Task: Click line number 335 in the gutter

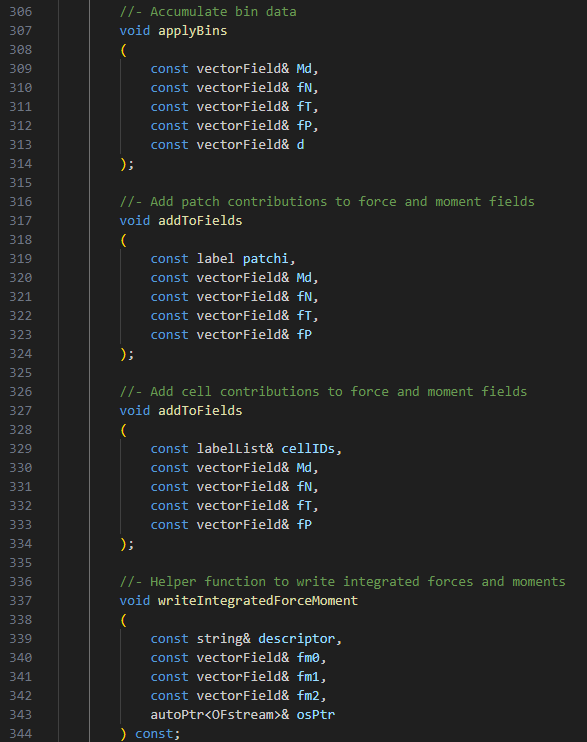Action: pos(21,563)
